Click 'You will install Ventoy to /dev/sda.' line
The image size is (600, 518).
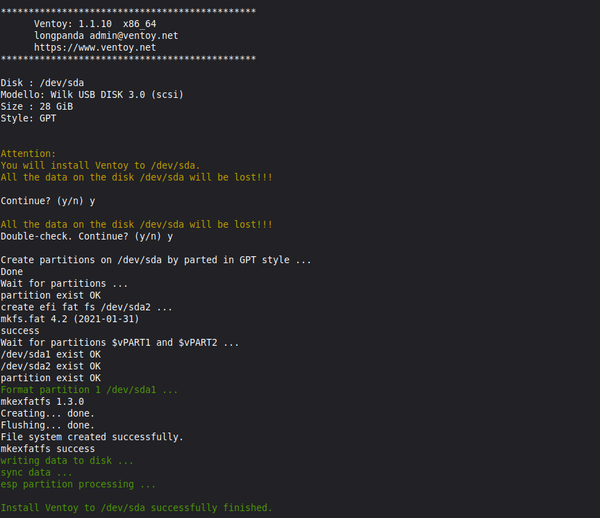100,165
